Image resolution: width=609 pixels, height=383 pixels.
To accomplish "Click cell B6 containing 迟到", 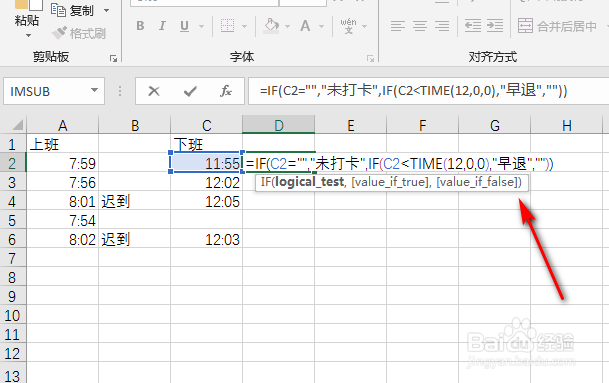I will [x=135, y=240].
